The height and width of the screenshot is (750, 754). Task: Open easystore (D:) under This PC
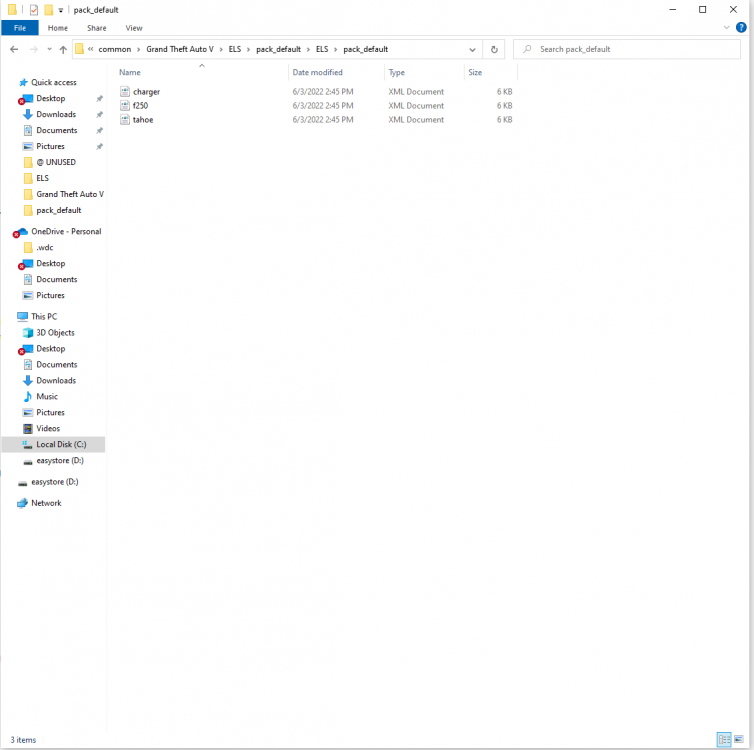[x=60, y=460]
